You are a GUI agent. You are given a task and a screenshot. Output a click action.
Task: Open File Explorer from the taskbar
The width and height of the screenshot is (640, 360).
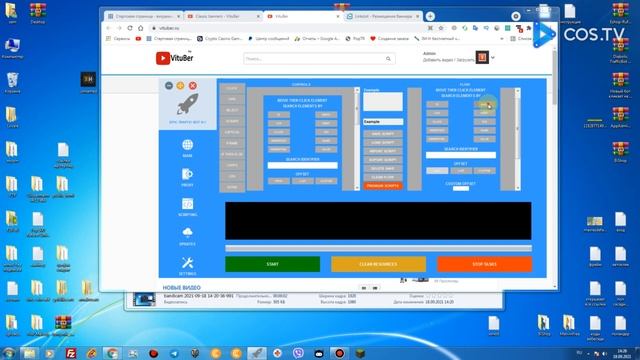click(x=29, y=353)
